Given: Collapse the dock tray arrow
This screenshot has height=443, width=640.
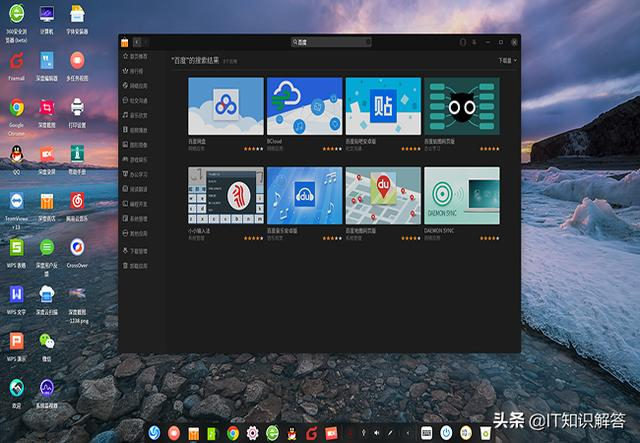Looking at the screenshot, I should [x=407, y=433].
